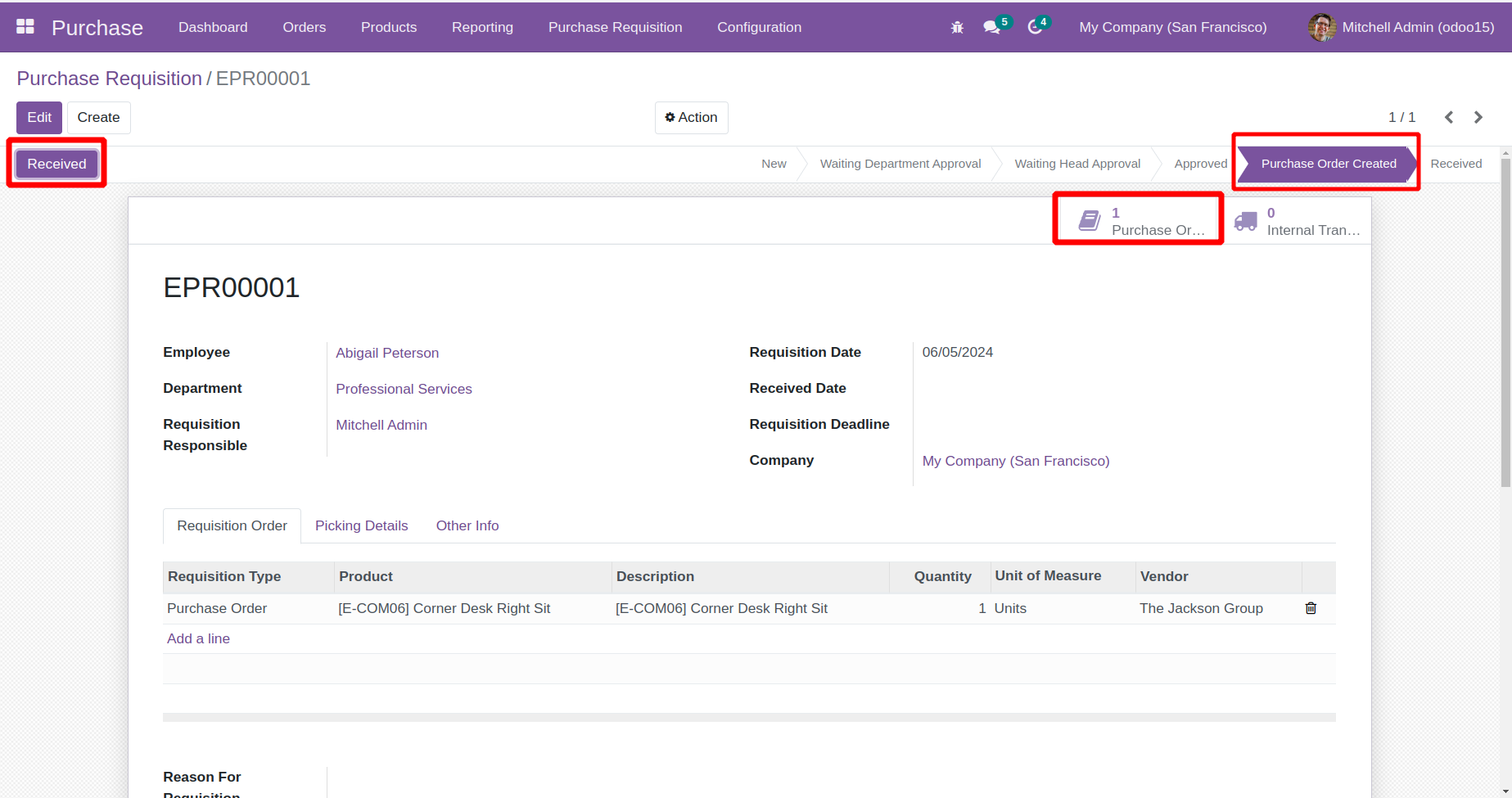Click Add a line link

(198, 638)
